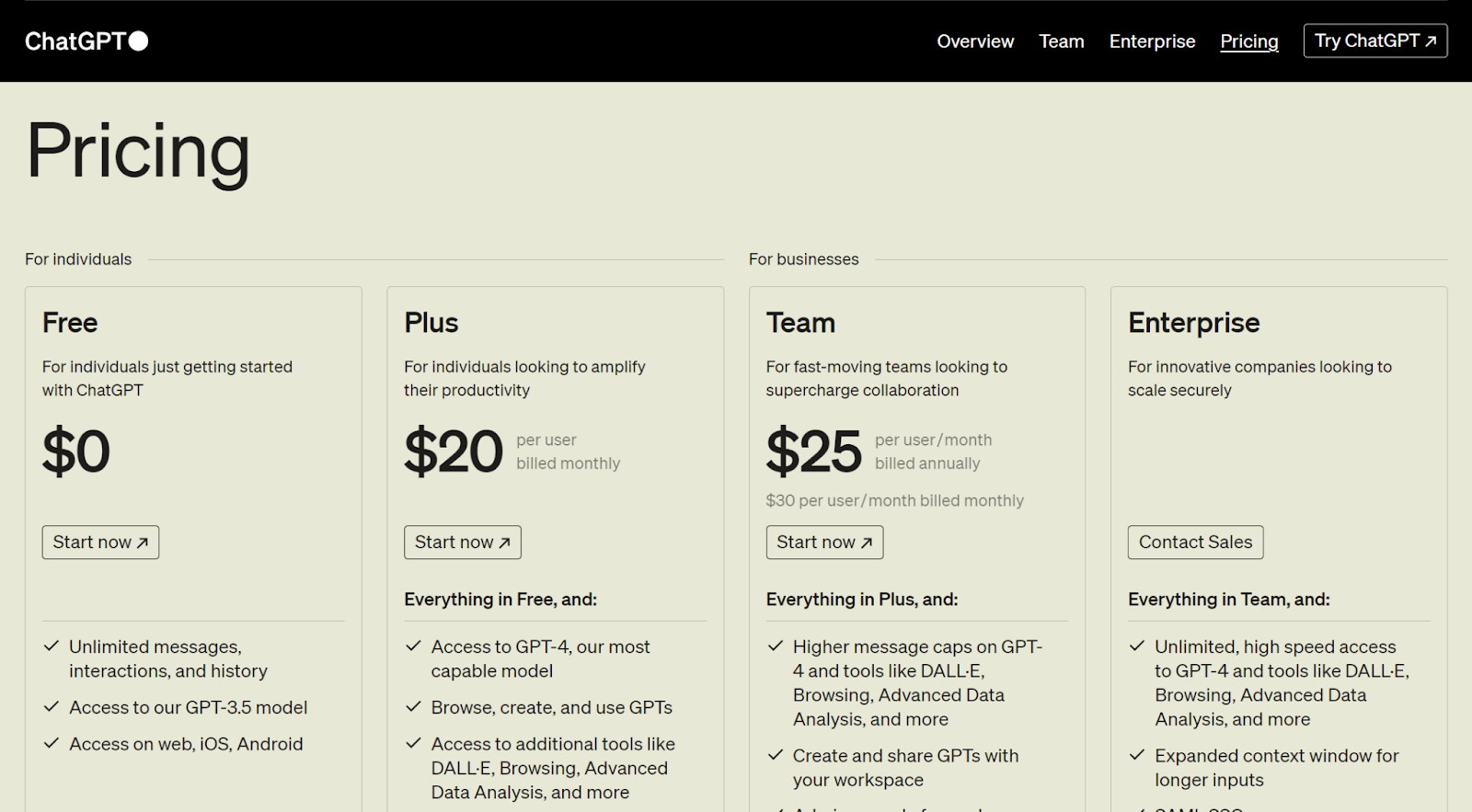Screen dimensions: 1472x812
Task: Select the underlined Pricing nav item
Action: click(x=1248, y=41)
